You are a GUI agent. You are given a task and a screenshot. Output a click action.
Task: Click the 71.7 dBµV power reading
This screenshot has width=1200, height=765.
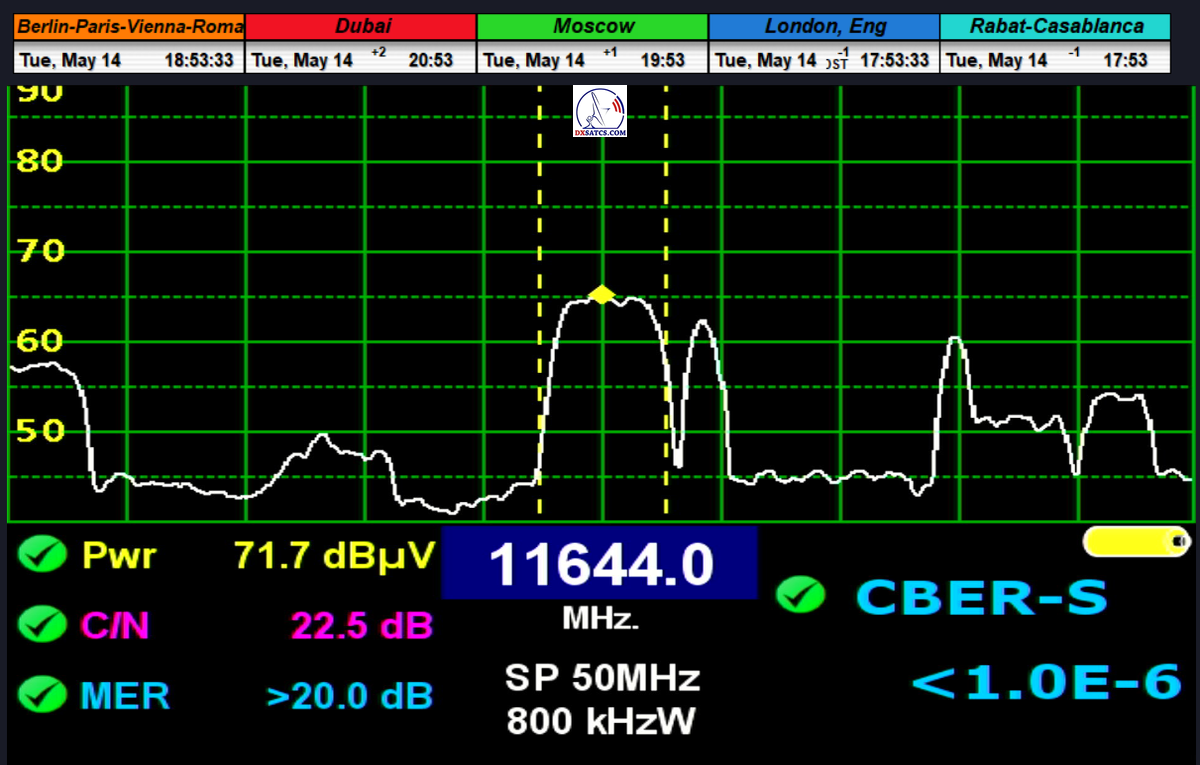(x=334, y=553)
